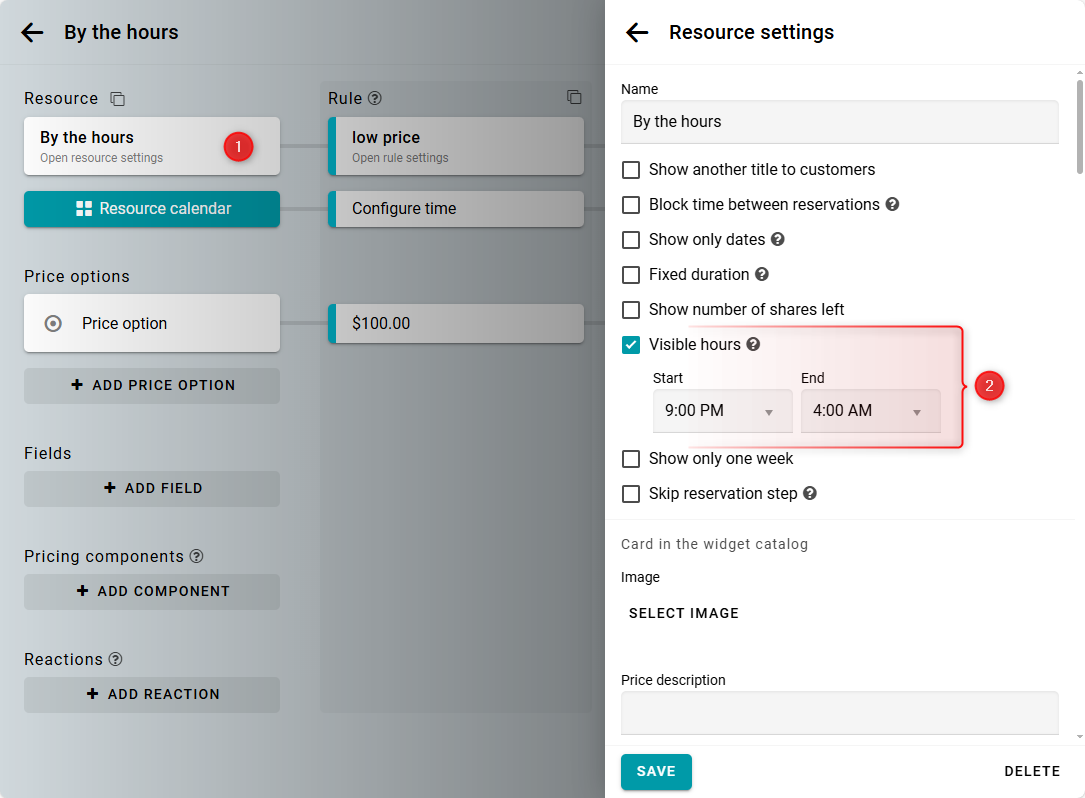This screenshot has height=798, width=1085.
Task: Open the End time dropdown
Action: pos(870,411)
